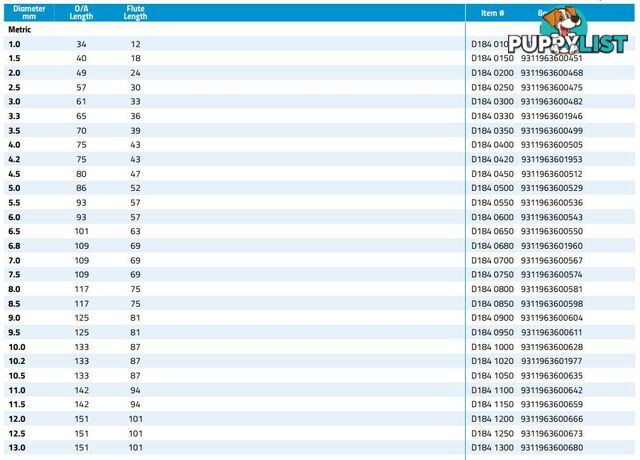Select diameter value 4.2
Viewport: 640px width, 460px height.
[x=14, y=160]
